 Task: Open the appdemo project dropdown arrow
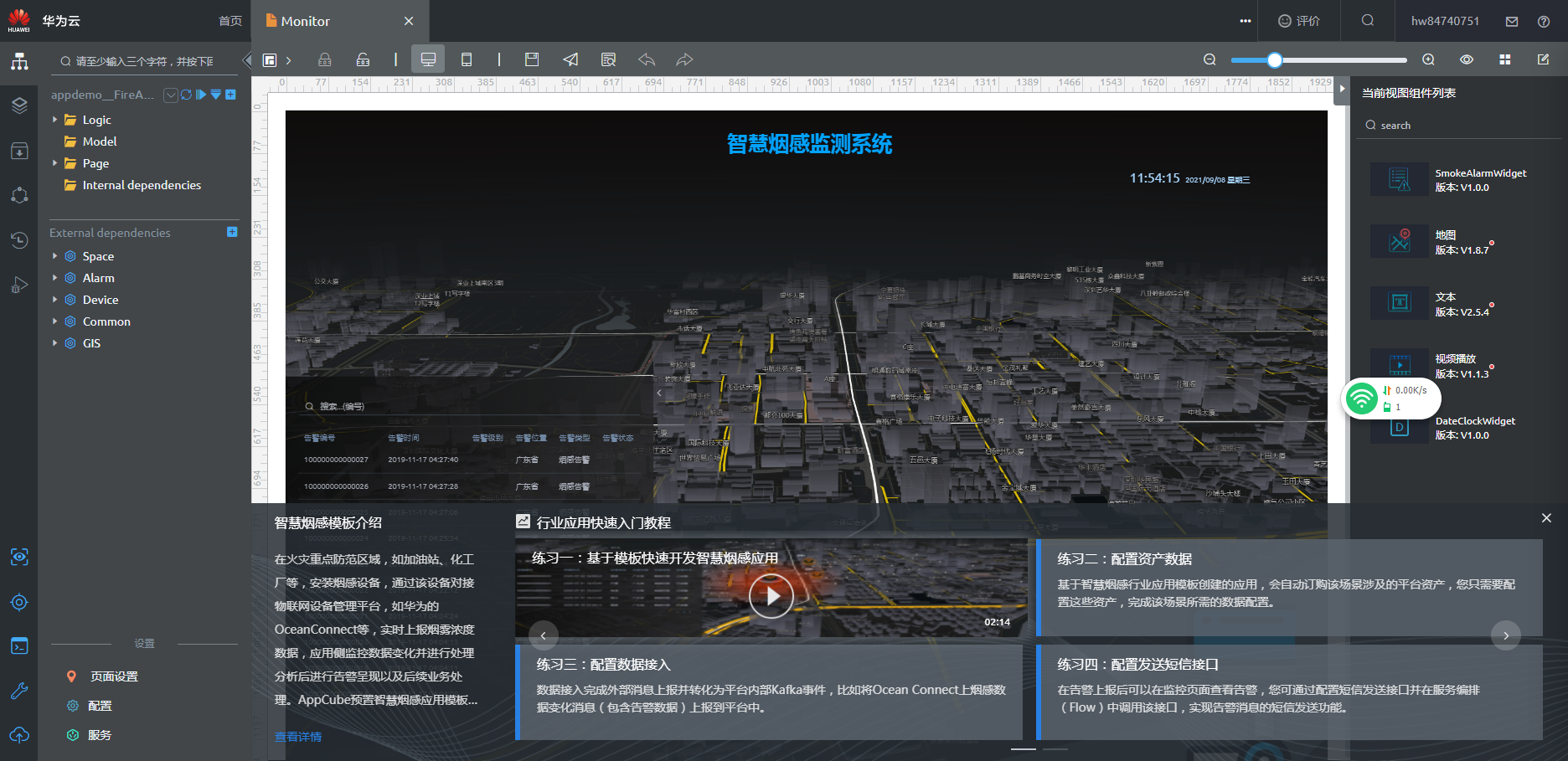click(171, 95)
